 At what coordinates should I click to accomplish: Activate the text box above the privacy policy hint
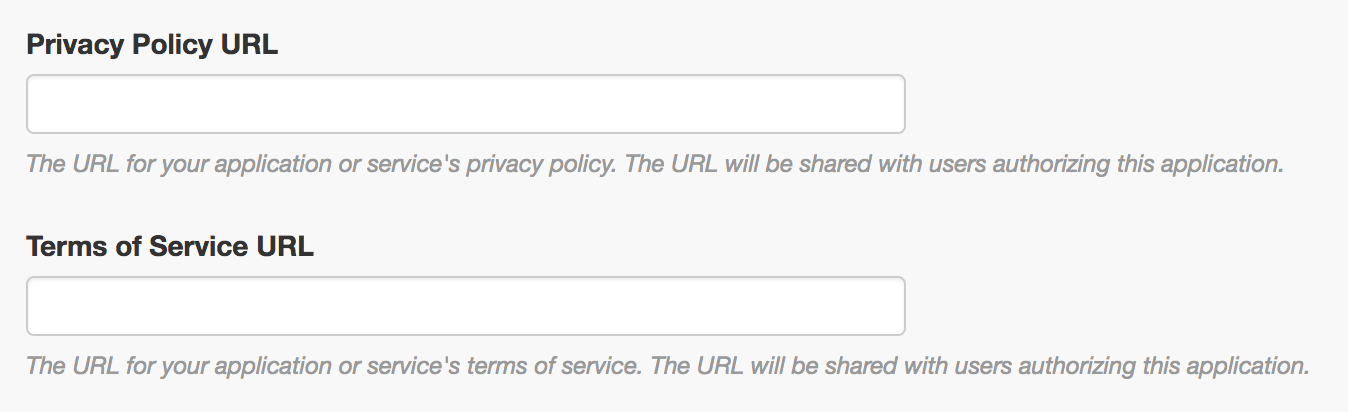[465, 104]
